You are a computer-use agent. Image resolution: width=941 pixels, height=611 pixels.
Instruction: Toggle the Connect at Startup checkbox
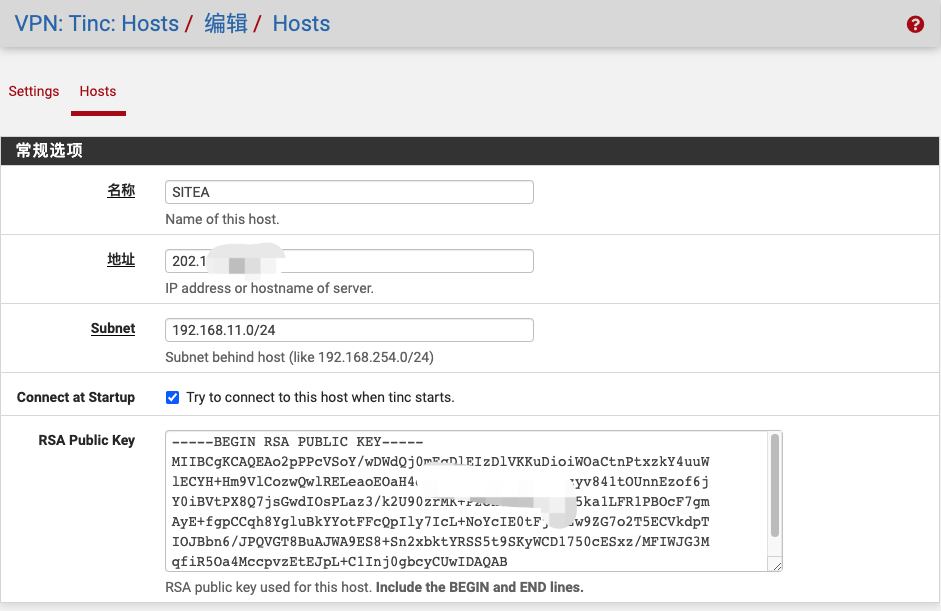tap(173, 397)
